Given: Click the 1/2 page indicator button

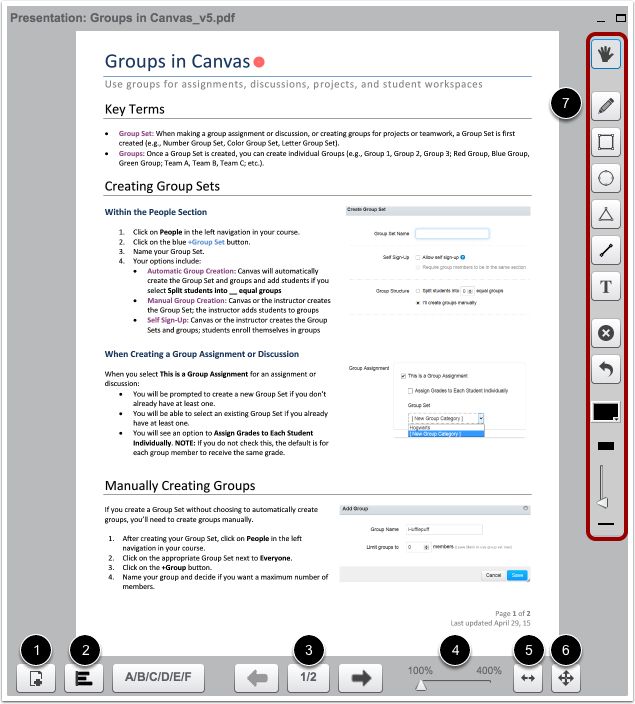Looking at the screenshot, I should tap(308, 677).
